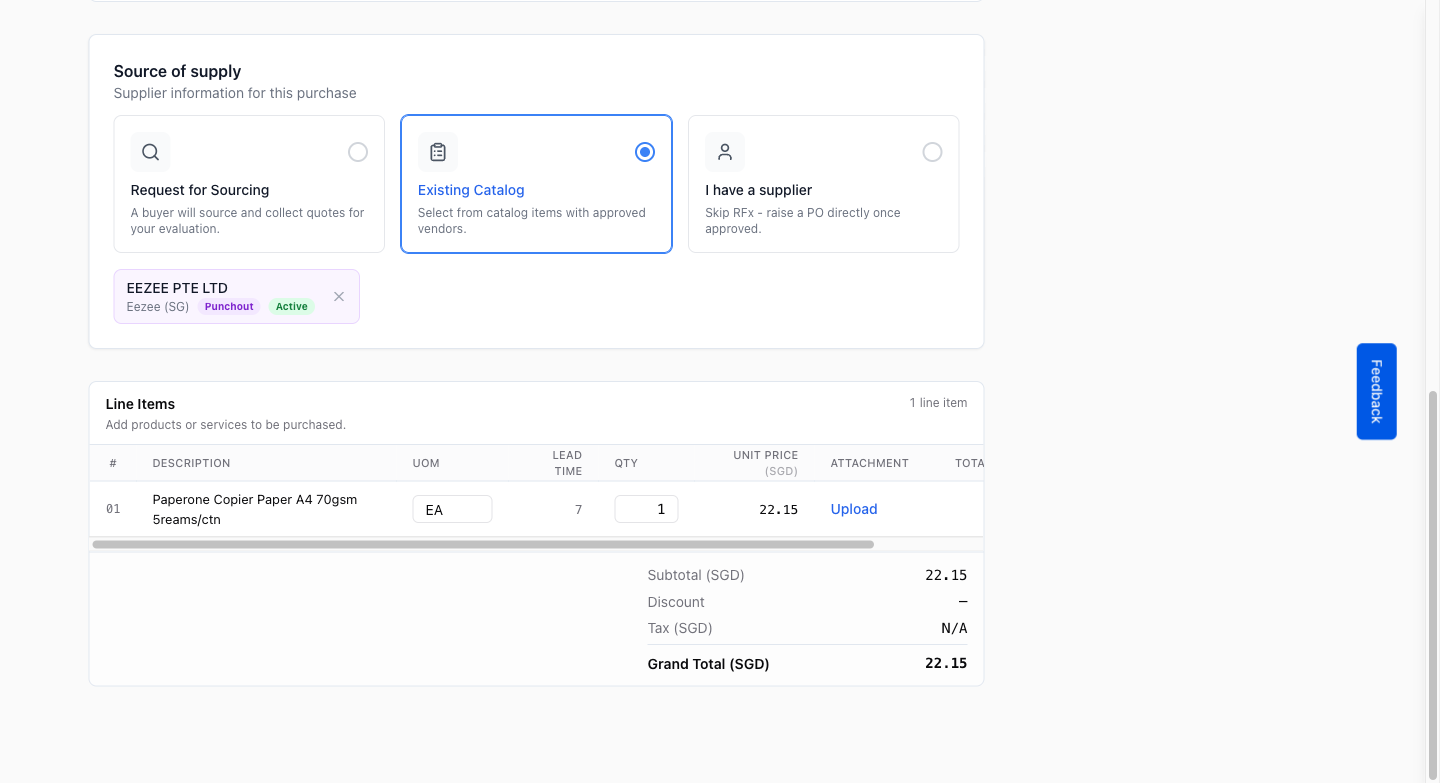Click the I have a supplier card title
Screen dimensions: 1440x783
[759, 190]
